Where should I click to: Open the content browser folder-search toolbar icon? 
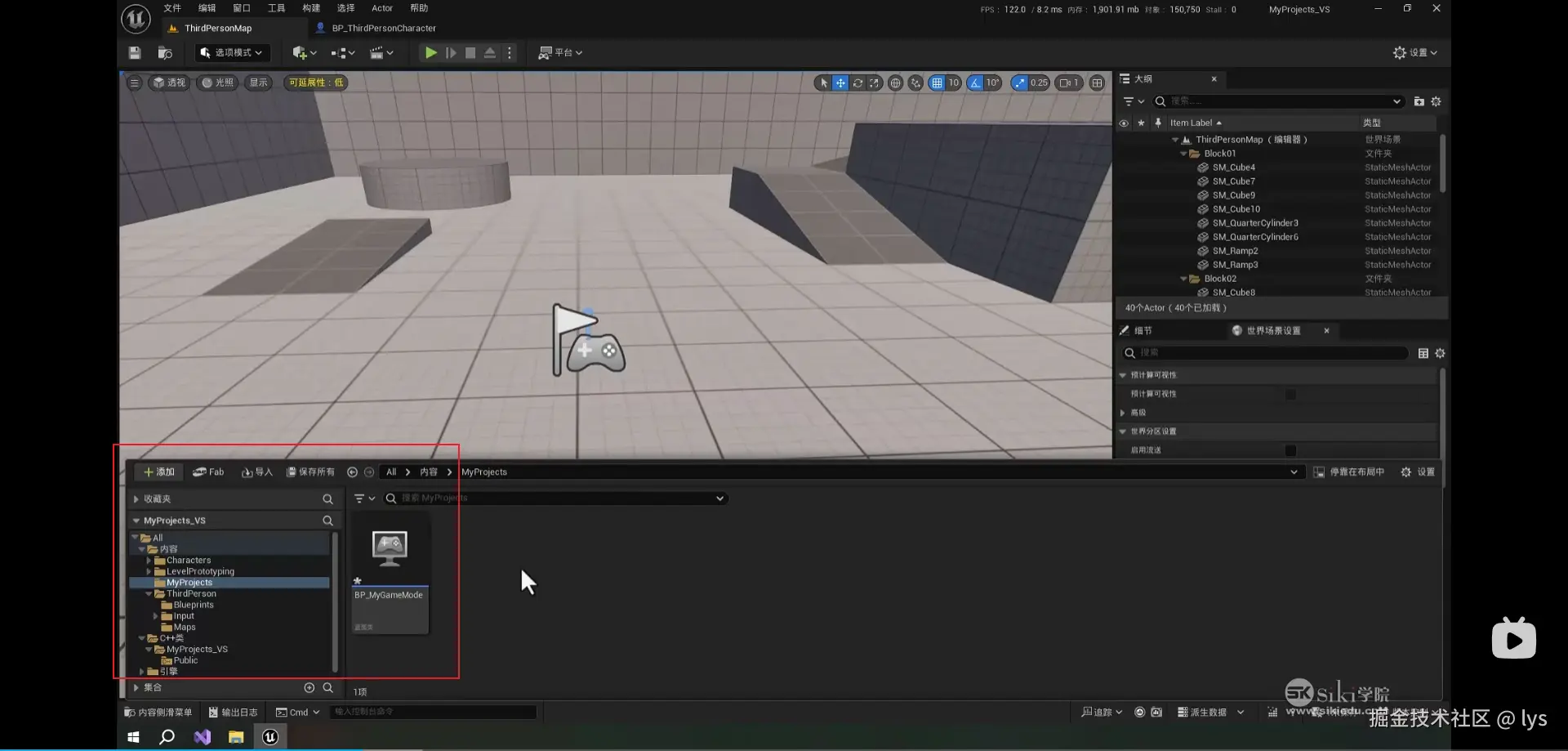pos(165,52)
